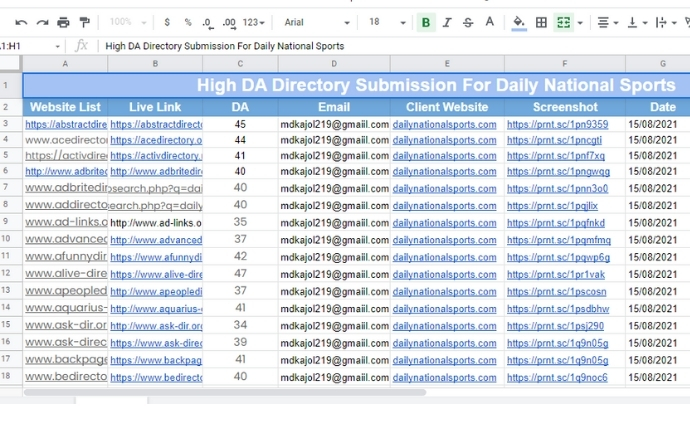Open the fill color picker
This screenshot has width=690, height=426.
(x=518, y=22)
